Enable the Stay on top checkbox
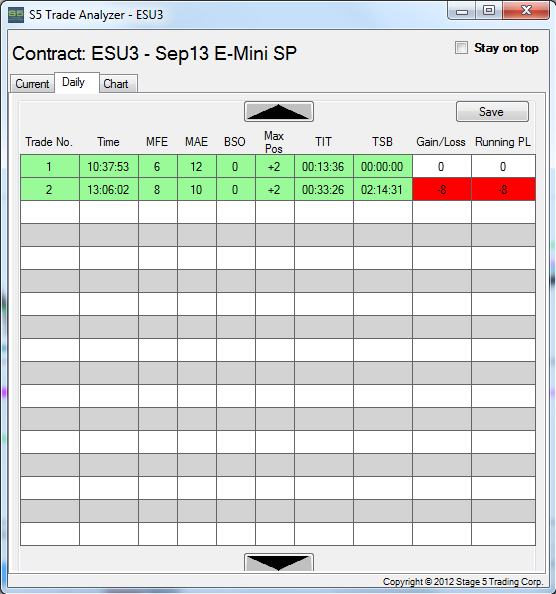Screen dimensions: 556x594 (x=461, y=48)
